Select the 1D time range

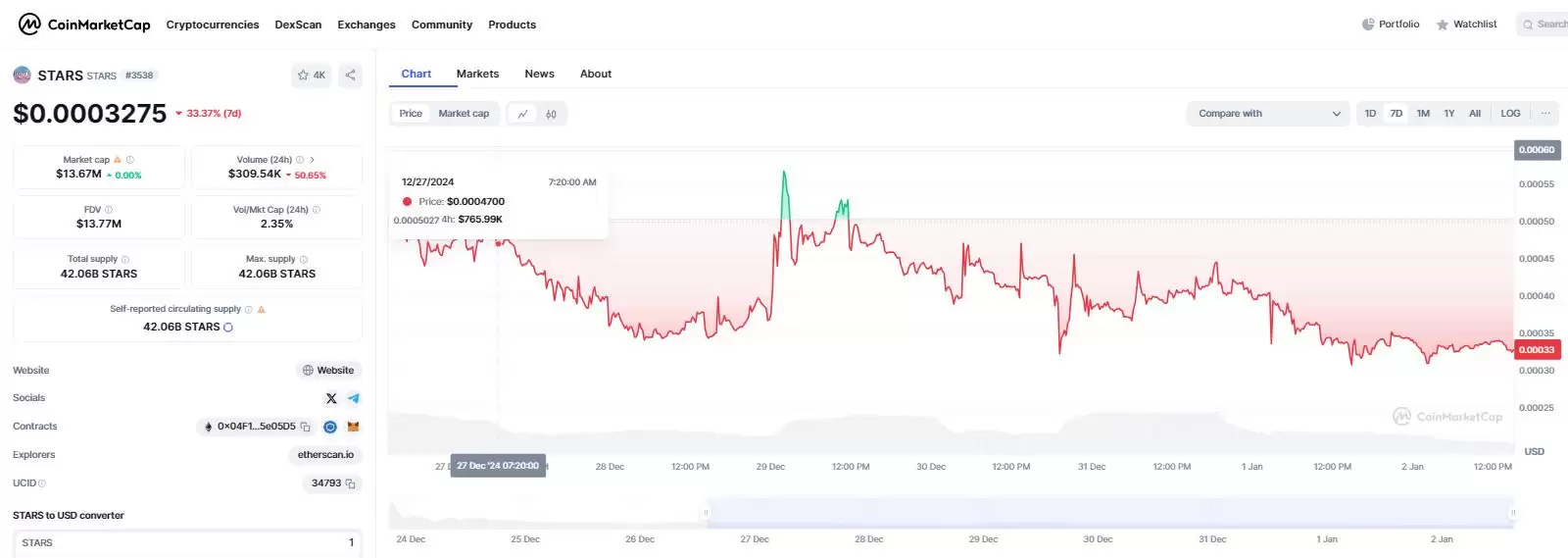click(x=1370, y=114)
